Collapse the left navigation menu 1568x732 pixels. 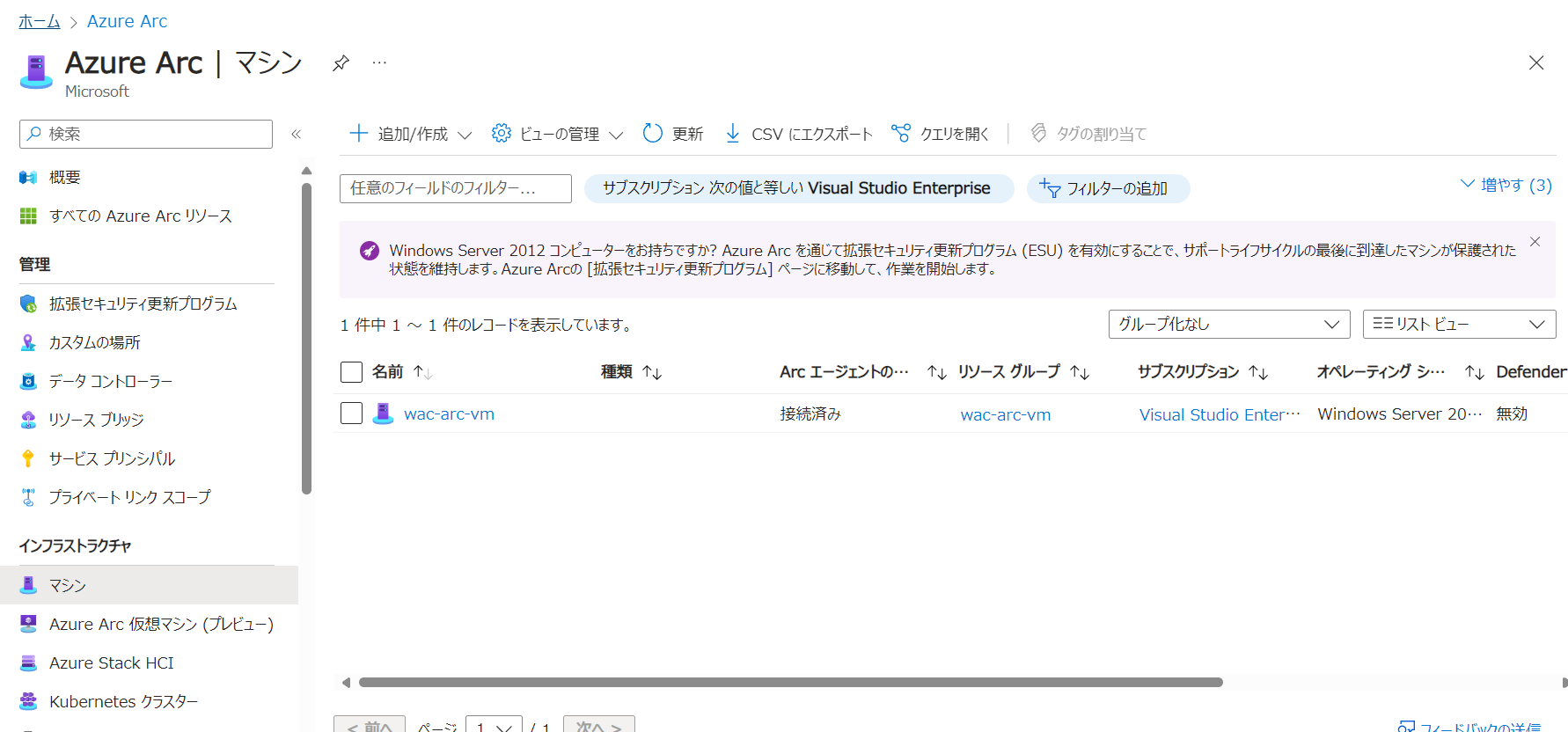point(297,134)
